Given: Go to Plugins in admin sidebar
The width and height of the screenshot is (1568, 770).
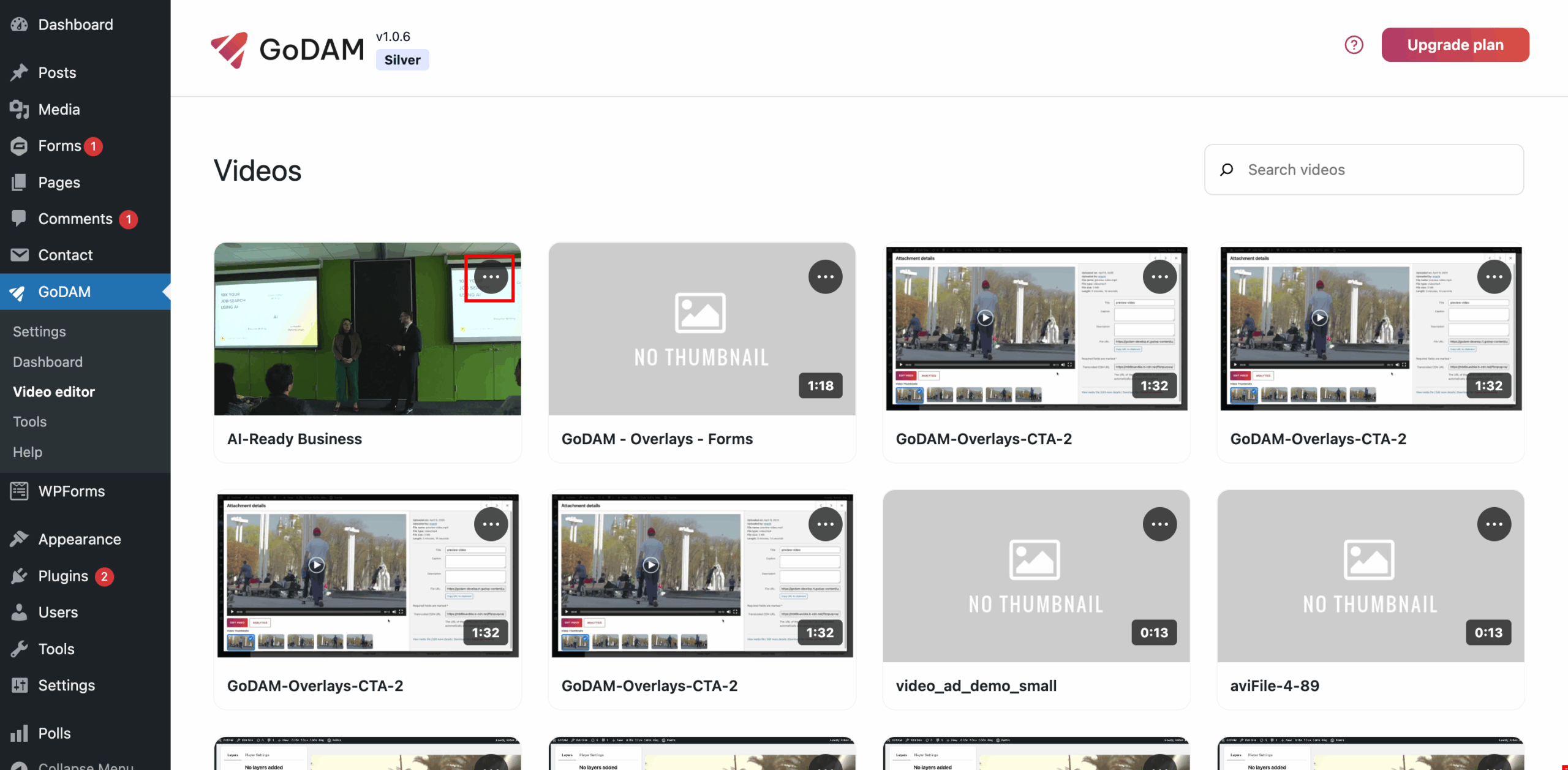Looking at the screenshot, I should coord(63,576).
